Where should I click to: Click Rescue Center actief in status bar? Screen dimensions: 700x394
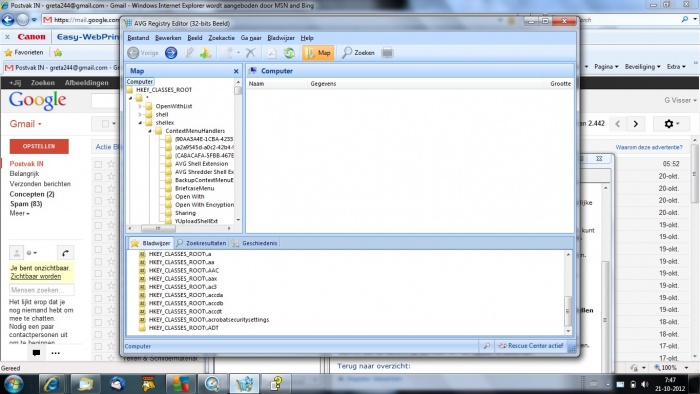530,346
